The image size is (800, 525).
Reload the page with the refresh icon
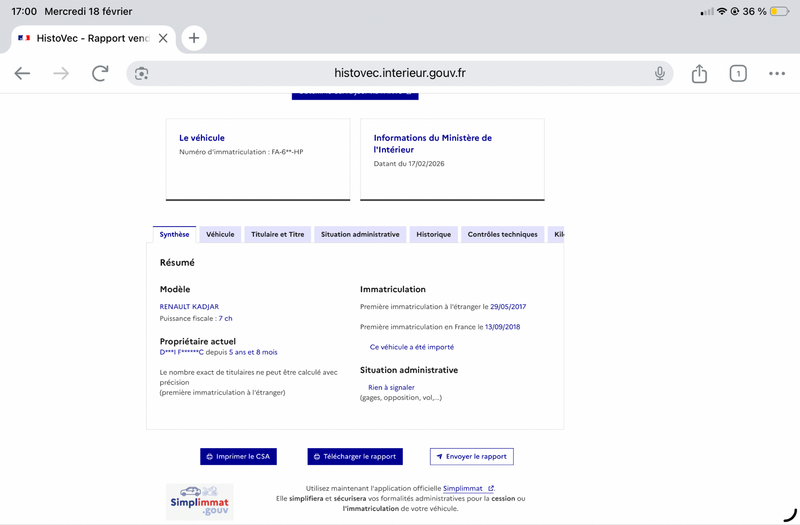(100, 73)
